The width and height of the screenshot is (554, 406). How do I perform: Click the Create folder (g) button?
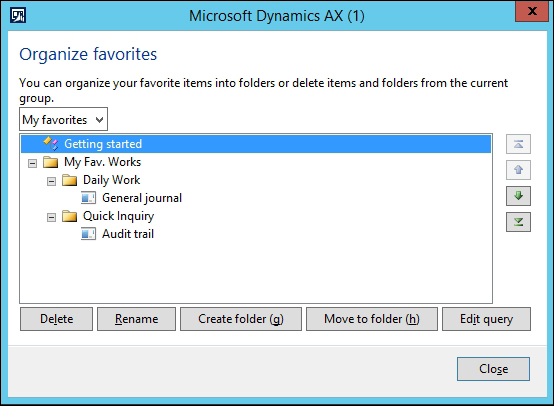point(241,319)
